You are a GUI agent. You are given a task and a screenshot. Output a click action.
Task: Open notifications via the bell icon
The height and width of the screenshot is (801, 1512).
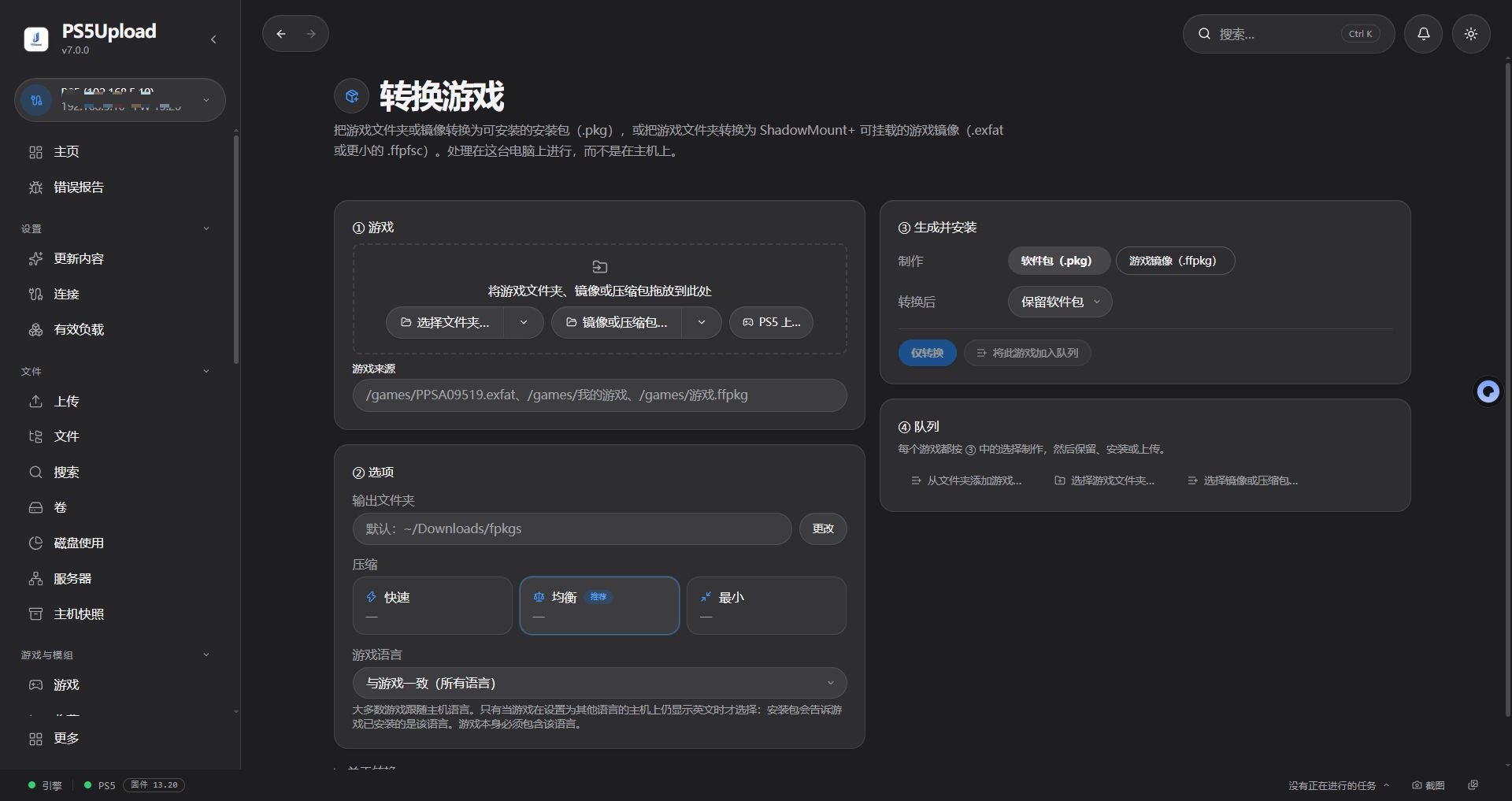[x=1424, y=34]
